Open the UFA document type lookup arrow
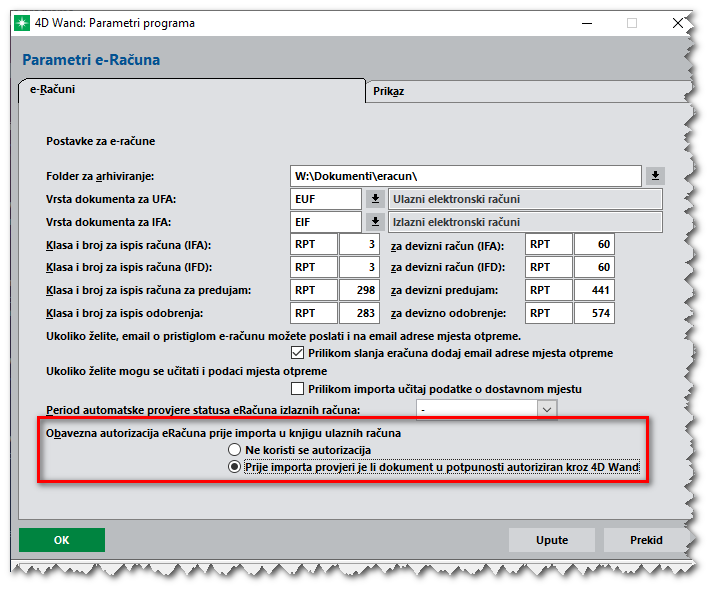This screenshot has height=592, width=713. (375, 199)
